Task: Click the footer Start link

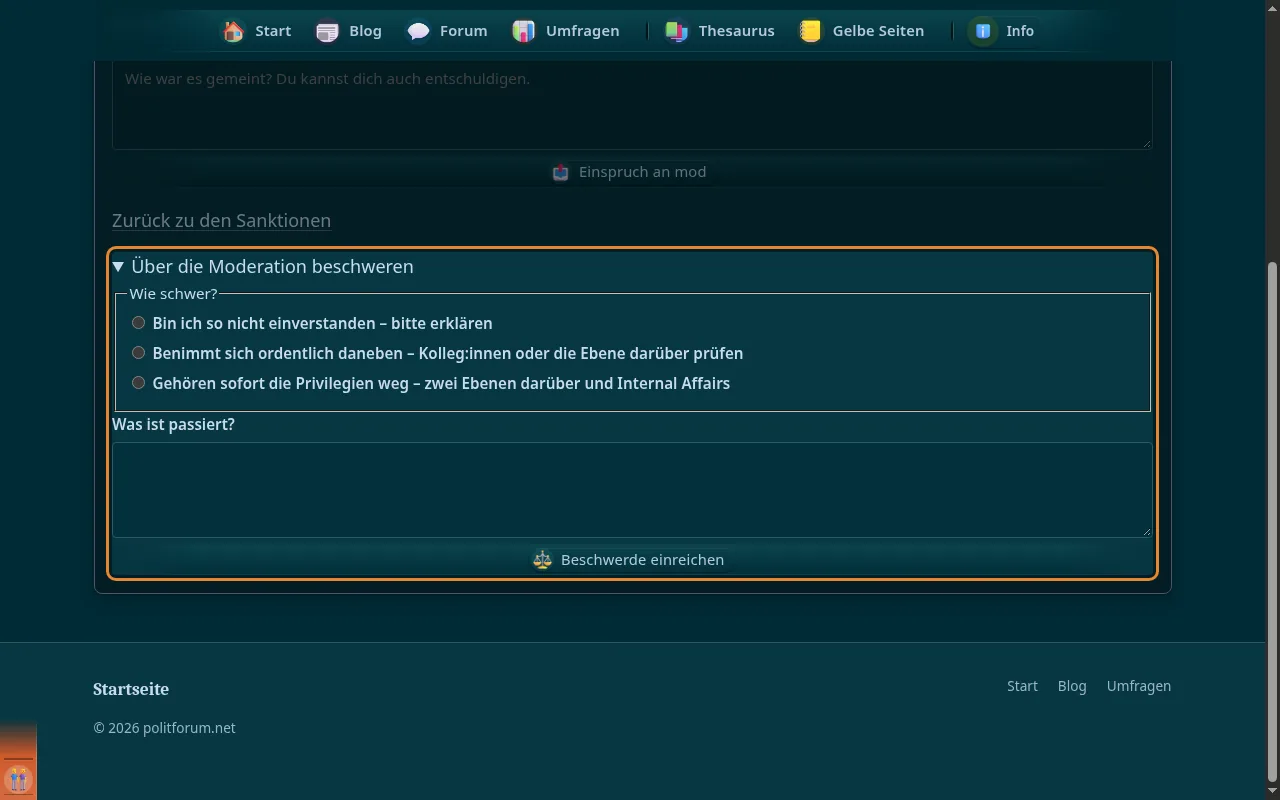Action: 1022,686
